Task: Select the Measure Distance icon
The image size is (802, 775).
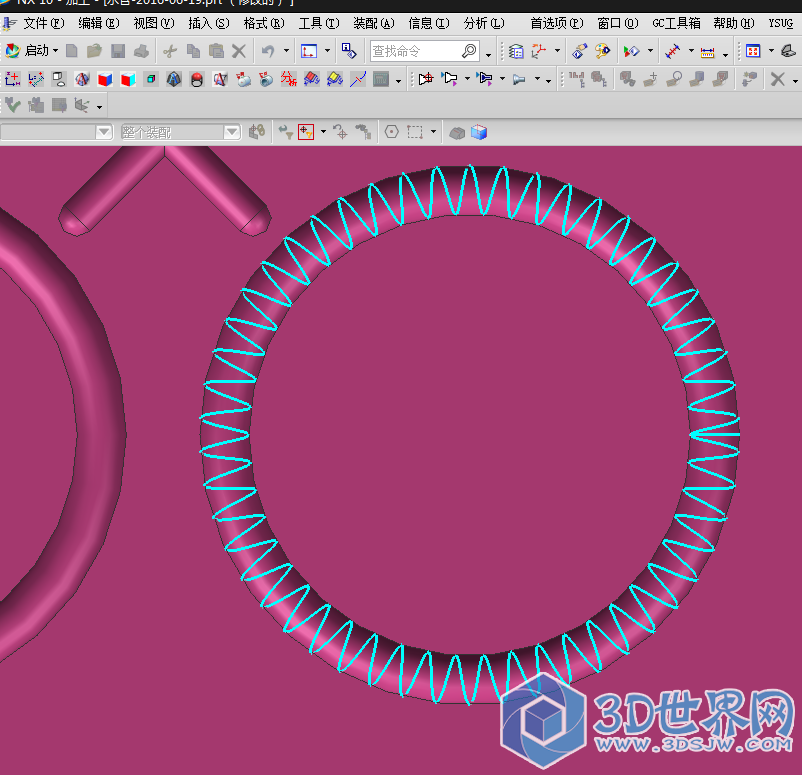Action: point(673,51)
